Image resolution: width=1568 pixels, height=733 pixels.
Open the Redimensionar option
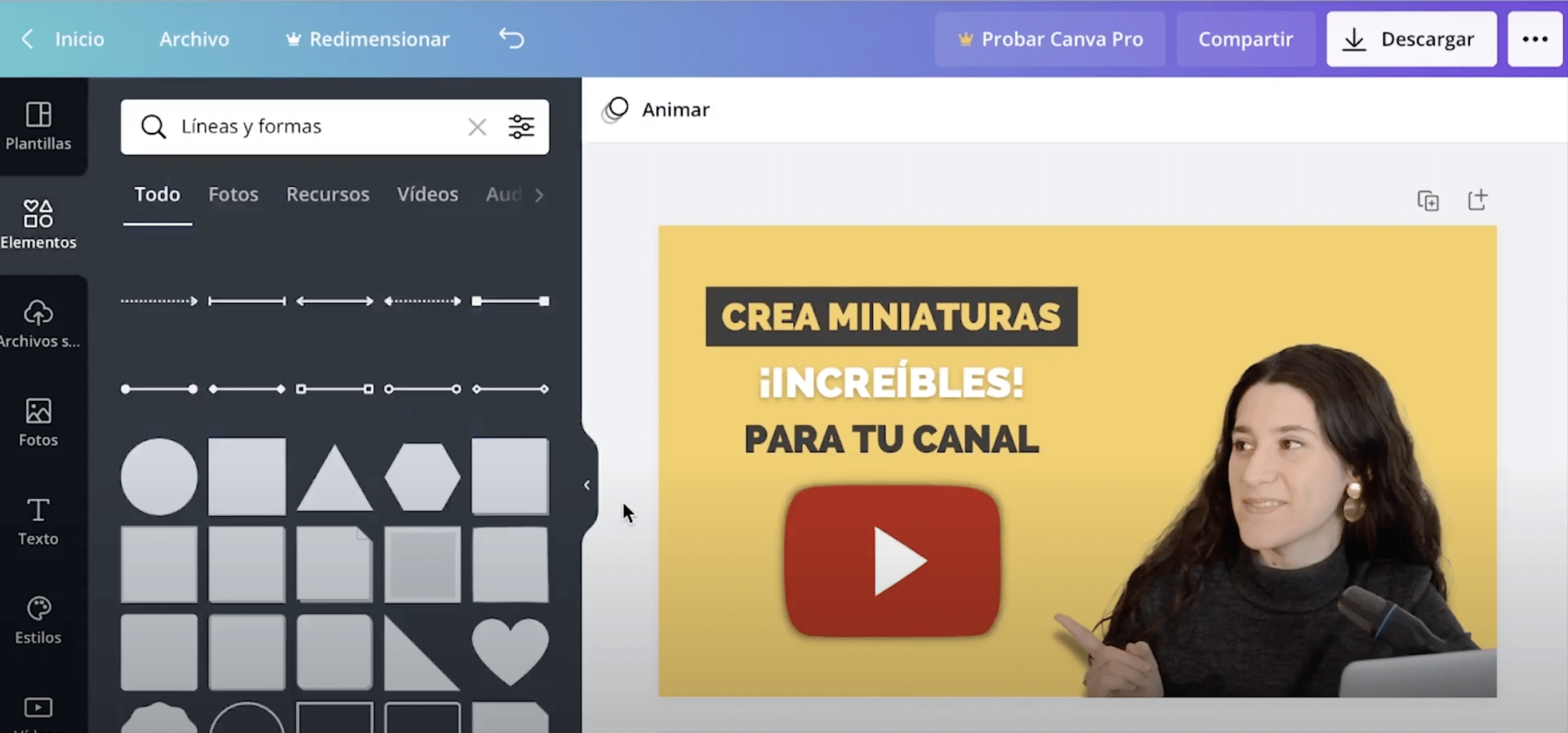point(367,39)
